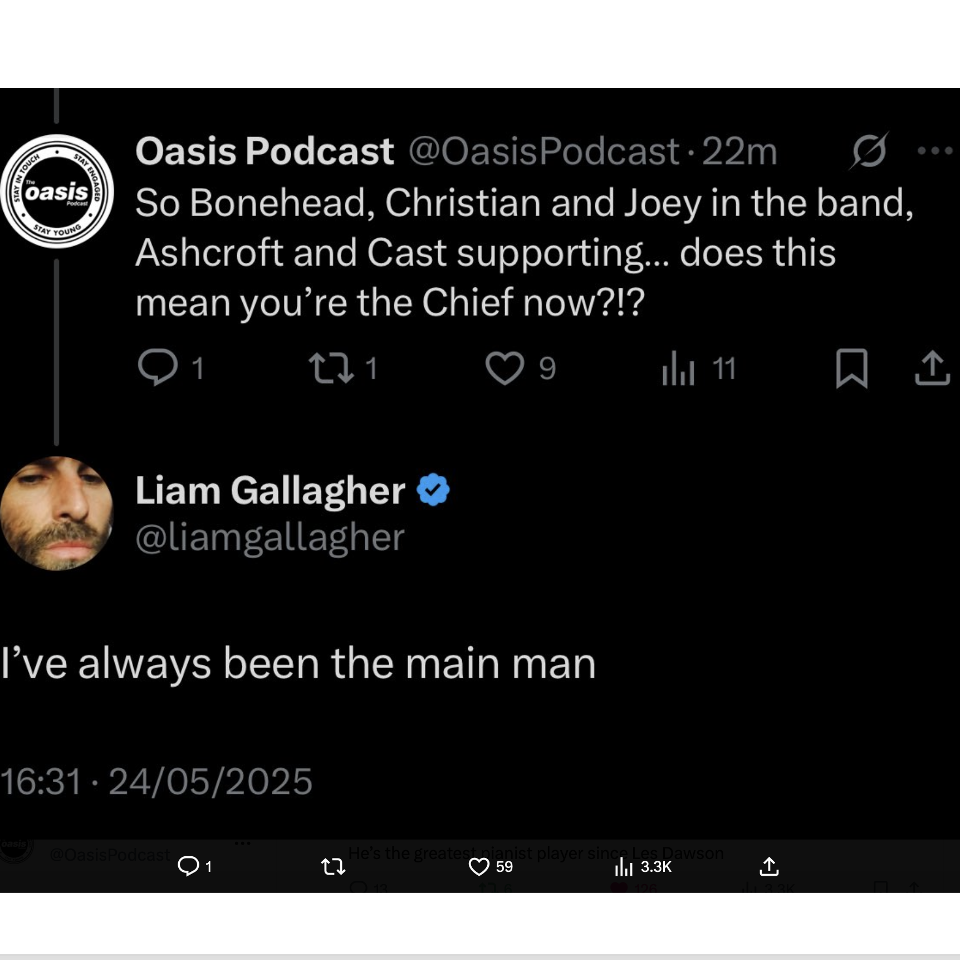Click Liam Gallagher's blue verified badge
Viewport: 960px width, 960px height.
(x=433, y=491)
